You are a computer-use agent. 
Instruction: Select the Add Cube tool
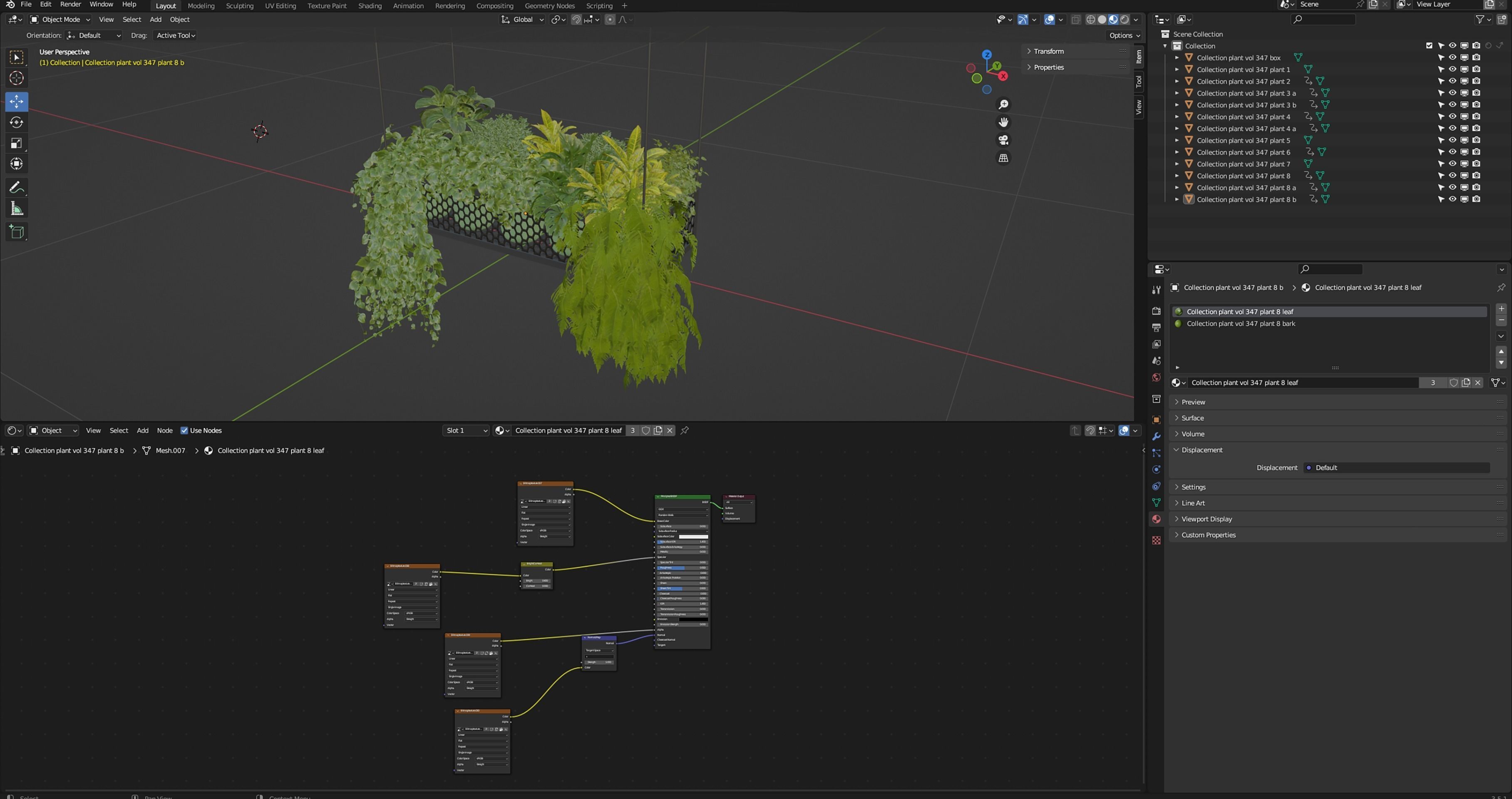pos(16,232)
